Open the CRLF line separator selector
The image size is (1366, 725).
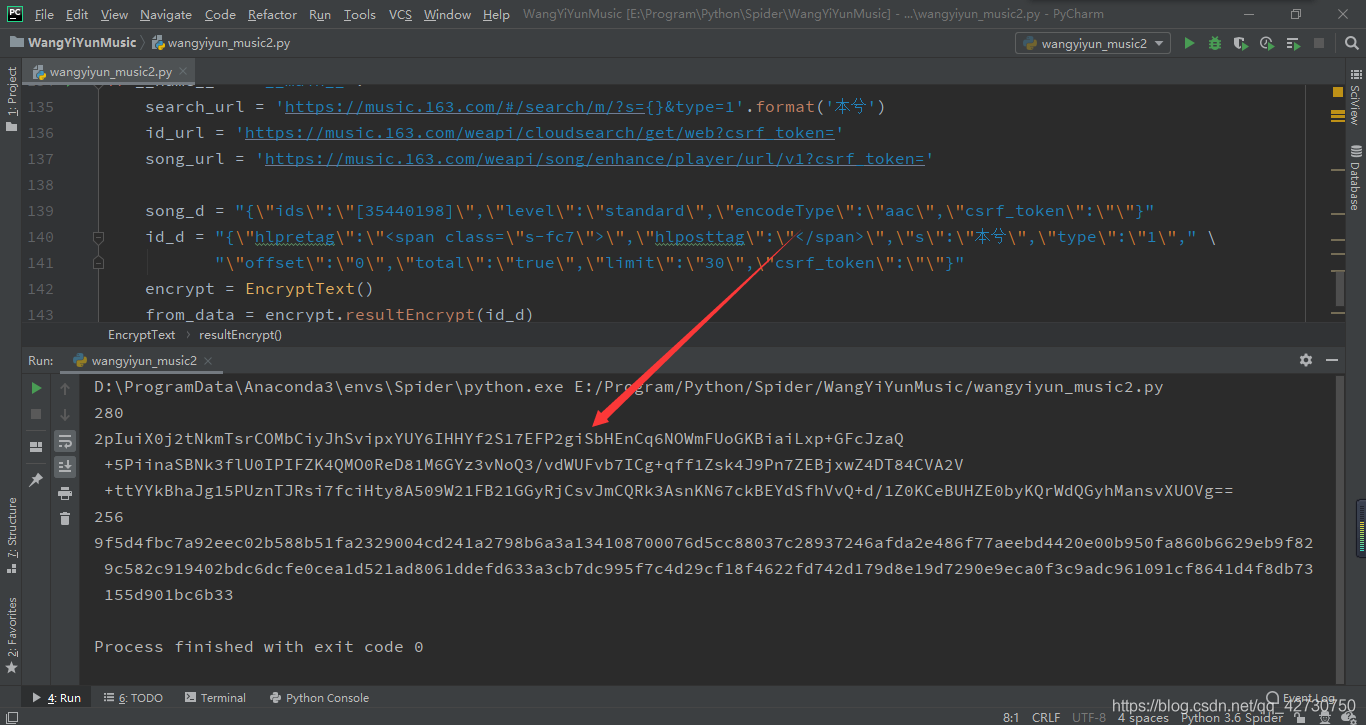(1046, 717)
